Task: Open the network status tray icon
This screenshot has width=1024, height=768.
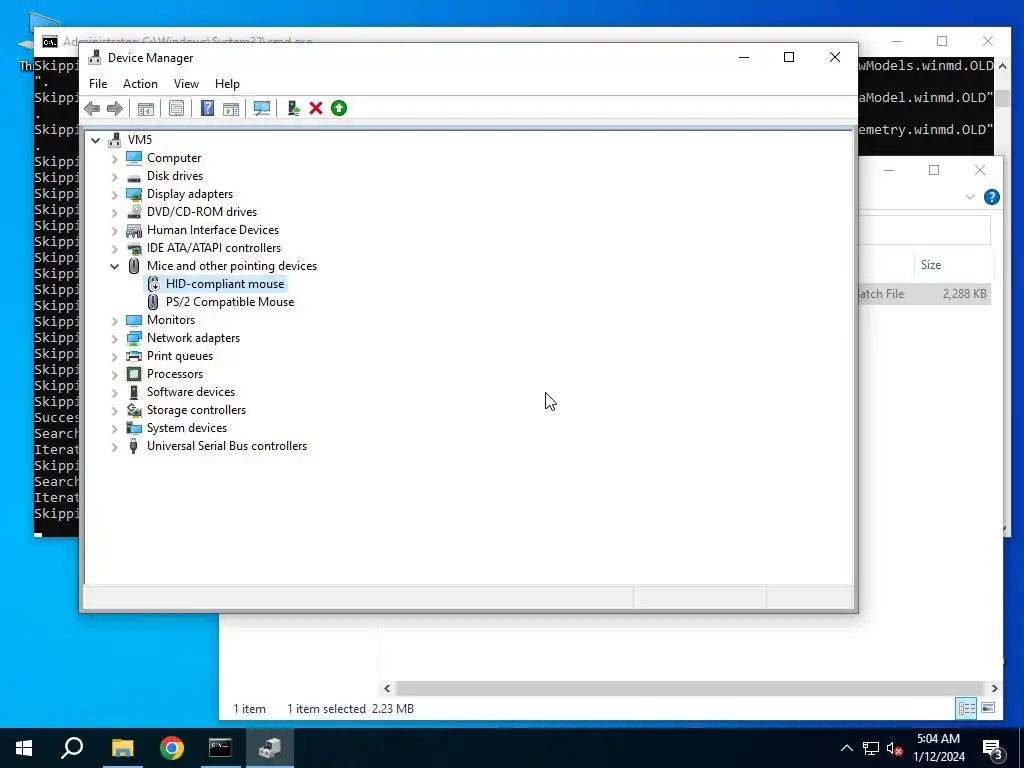Action: [871, 748]
